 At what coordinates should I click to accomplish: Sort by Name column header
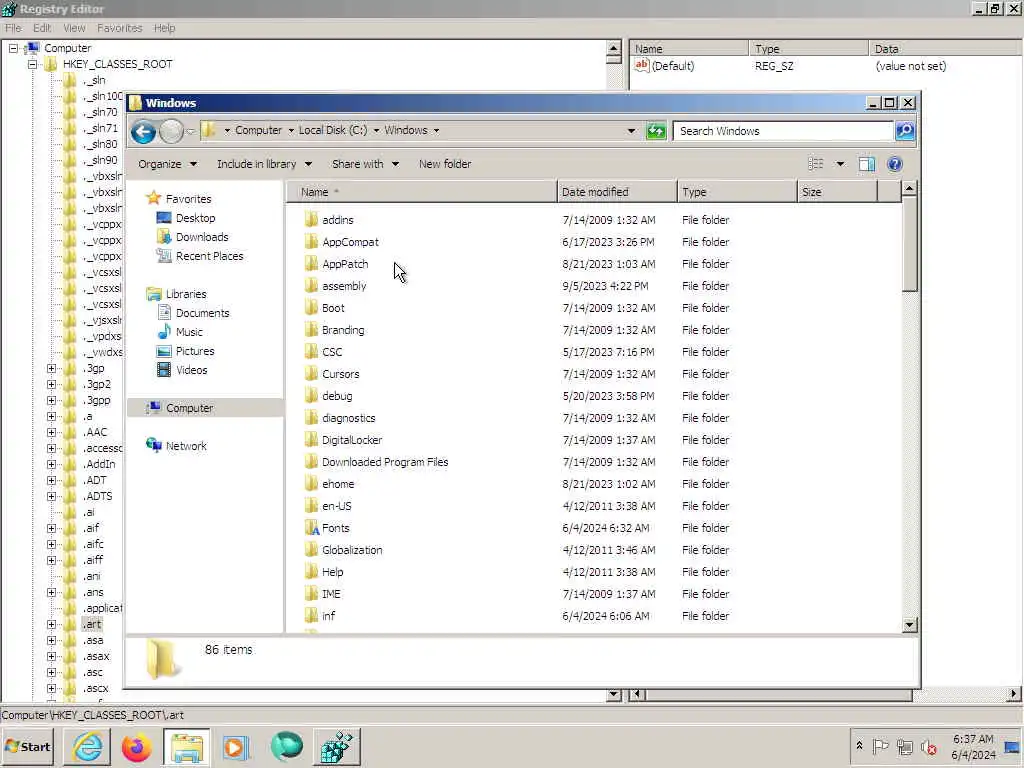point(422,192)
